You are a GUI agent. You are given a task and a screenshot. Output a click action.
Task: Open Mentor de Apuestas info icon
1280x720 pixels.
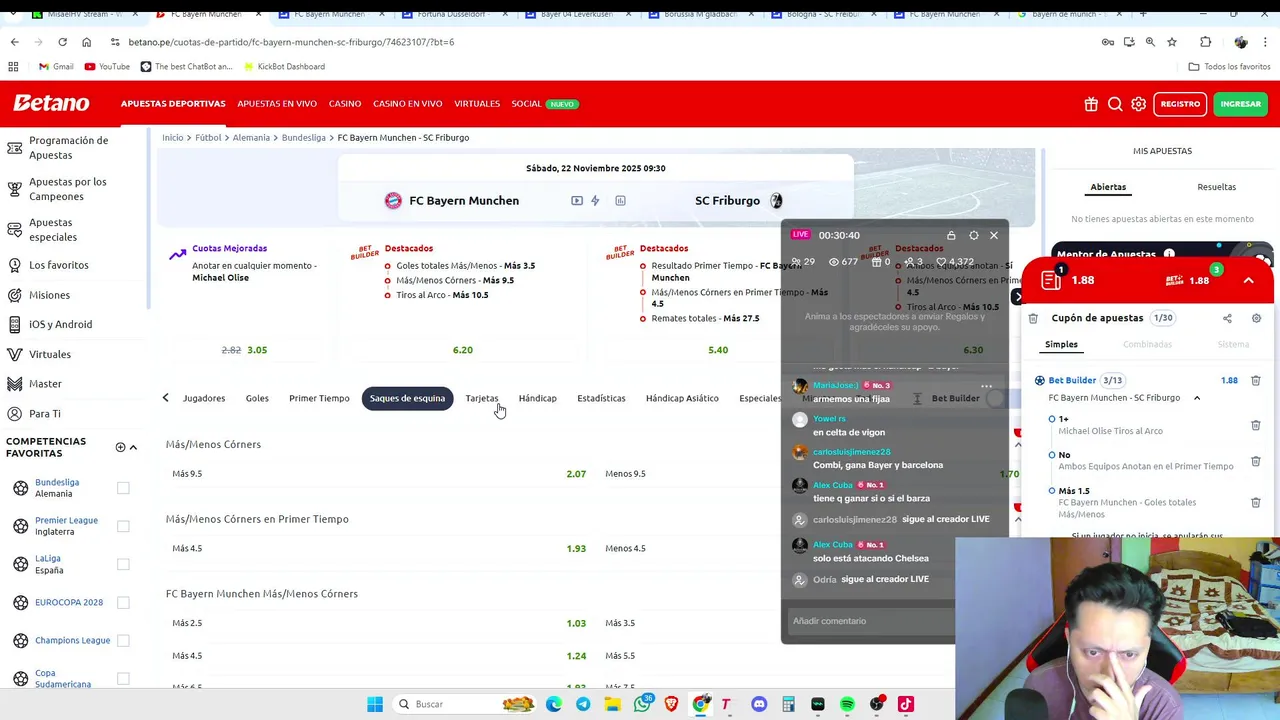coord(1169,255)
